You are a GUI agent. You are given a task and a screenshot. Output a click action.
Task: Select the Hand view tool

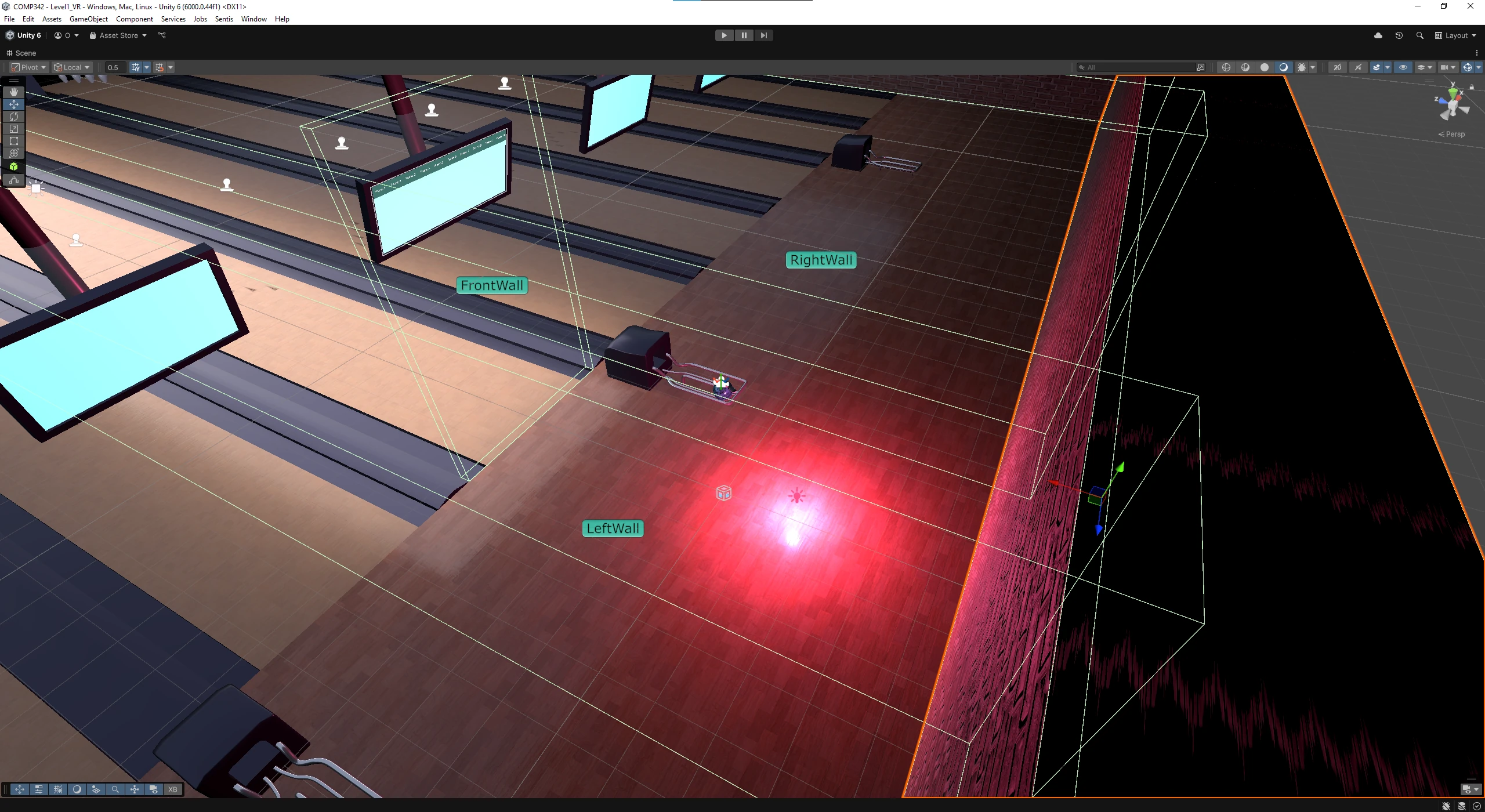[14, 92]
